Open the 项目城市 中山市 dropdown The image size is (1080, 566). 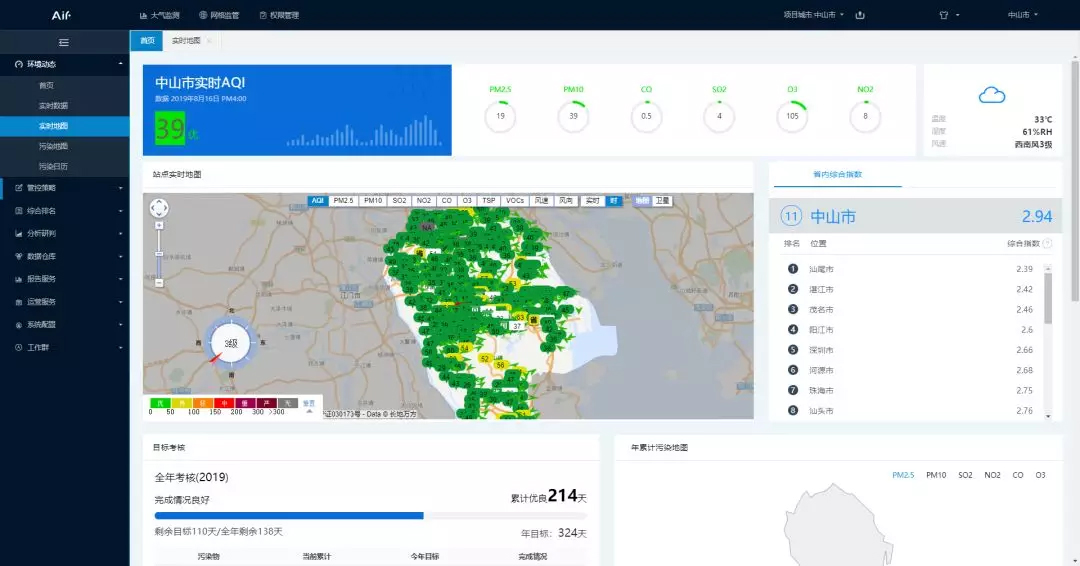[x=813, y=15]
